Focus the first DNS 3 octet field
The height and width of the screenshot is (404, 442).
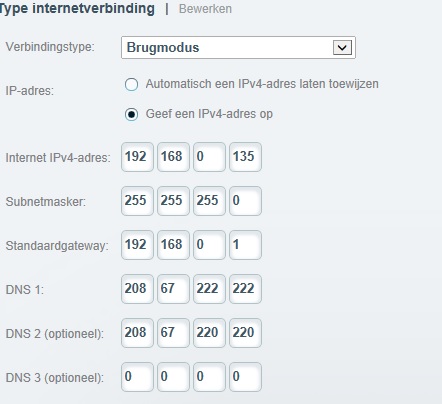click(x=137, y=377)
